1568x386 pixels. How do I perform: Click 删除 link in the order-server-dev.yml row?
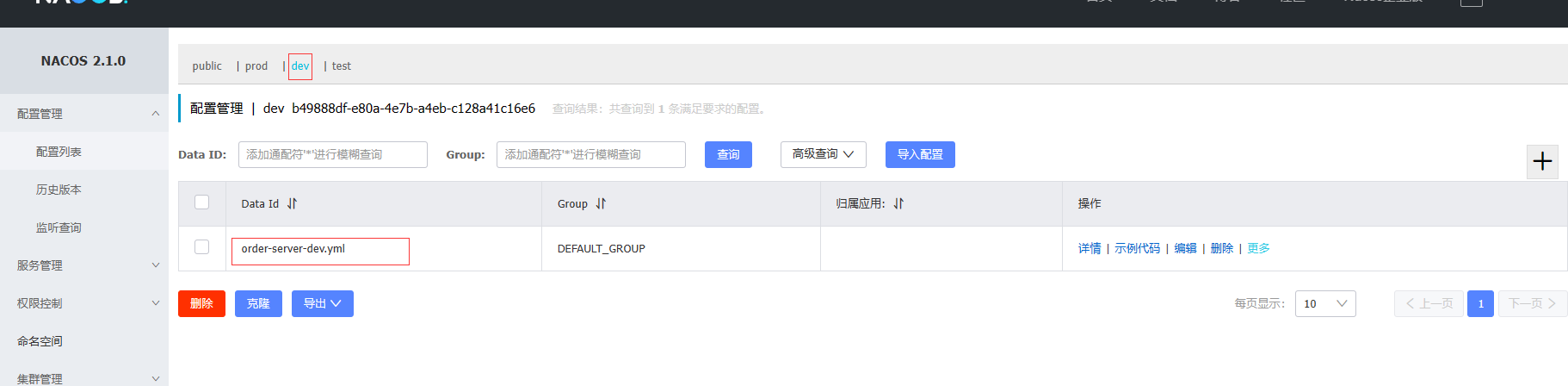coord(1221,248)
